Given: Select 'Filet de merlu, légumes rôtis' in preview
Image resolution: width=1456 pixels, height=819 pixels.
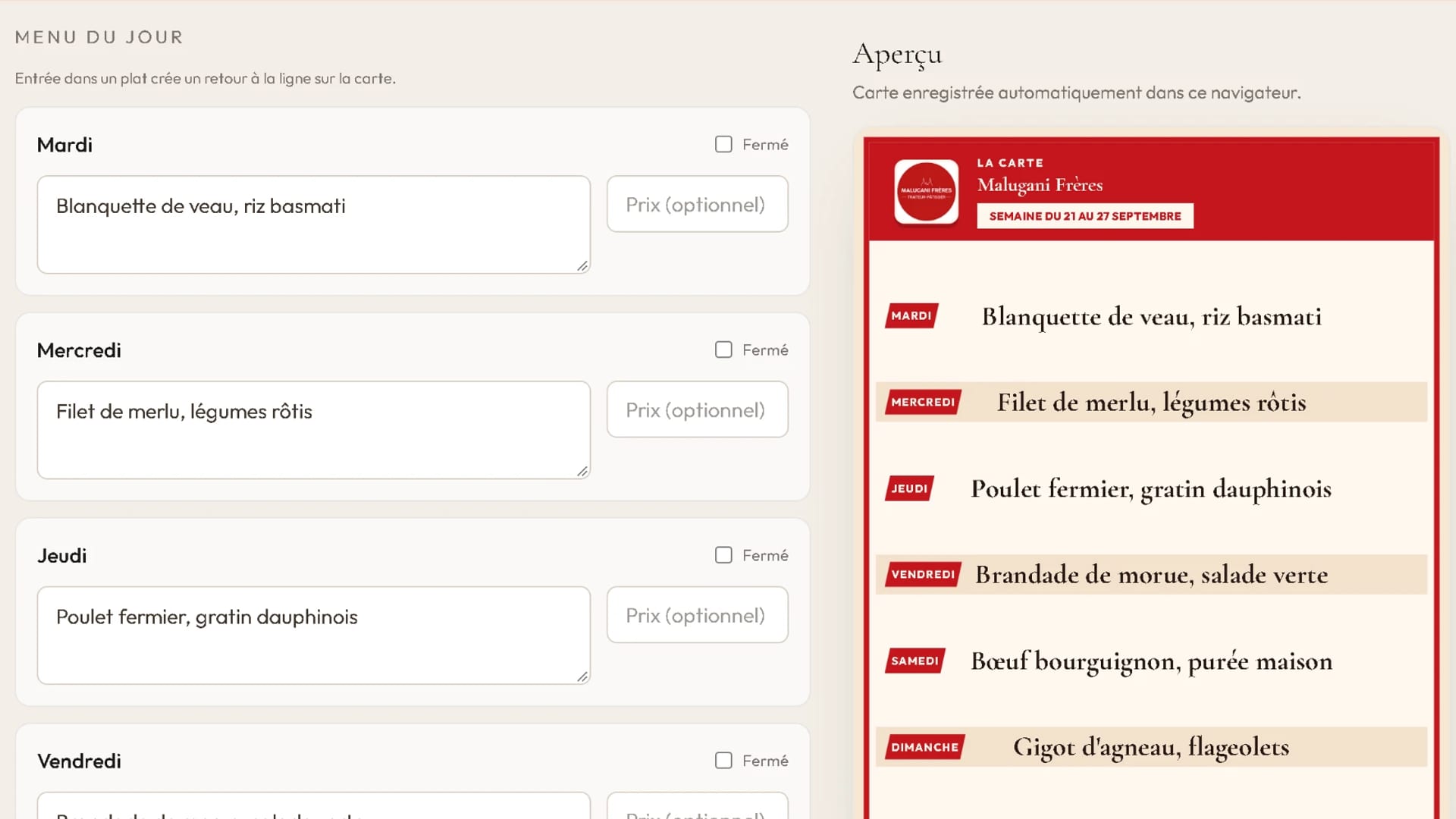Looking at the screenshot, I should coord(1151,403).
